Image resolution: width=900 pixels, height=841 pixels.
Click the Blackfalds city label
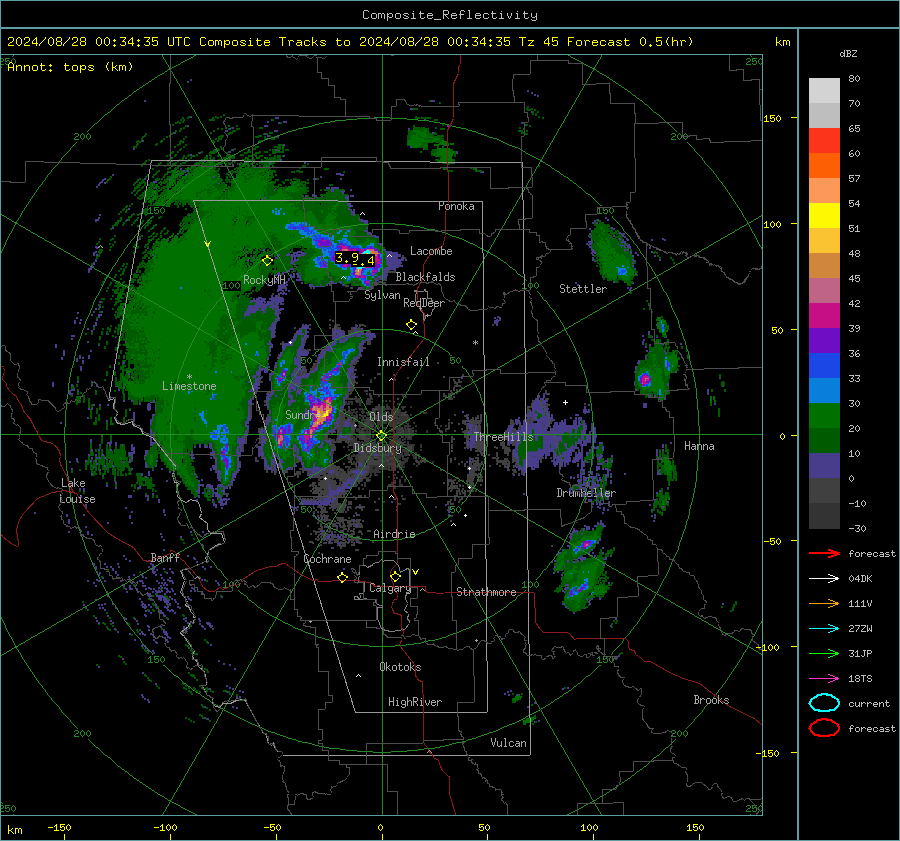click(425, 277)
